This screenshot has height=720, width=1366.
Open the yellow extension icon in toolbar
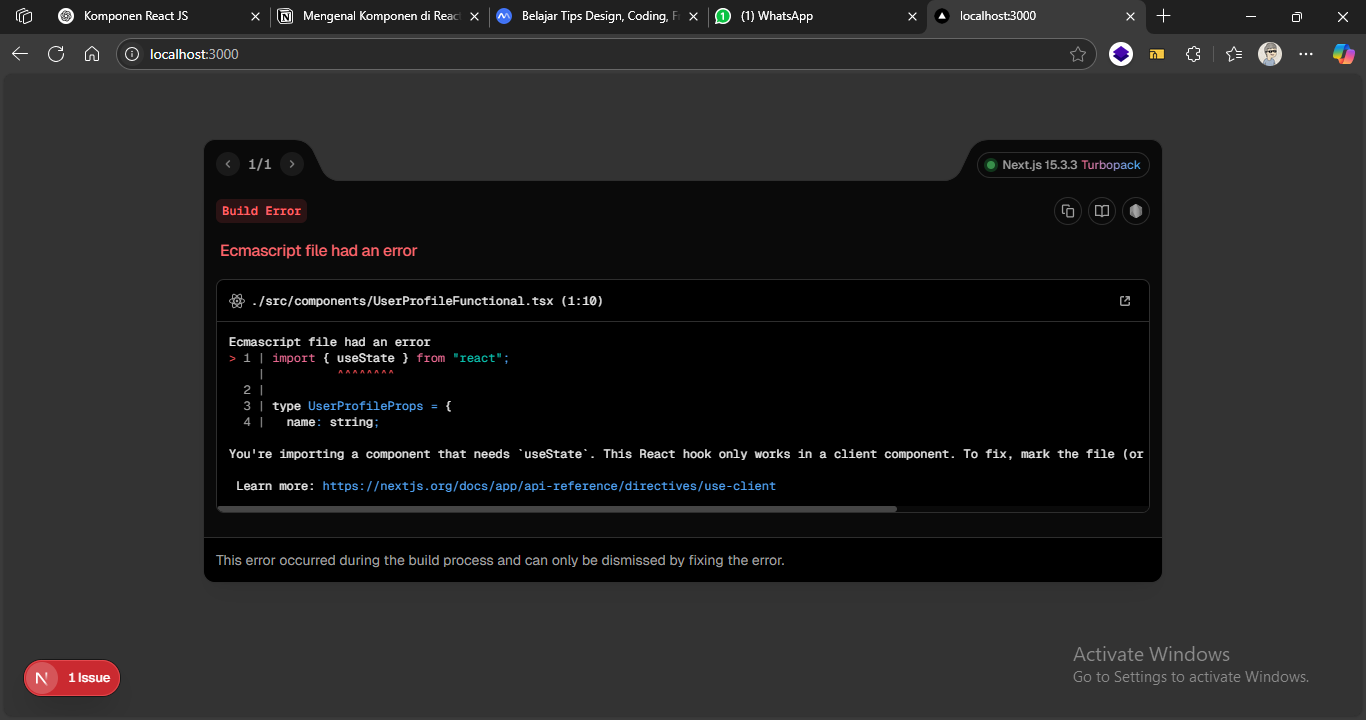point(1157,54)
